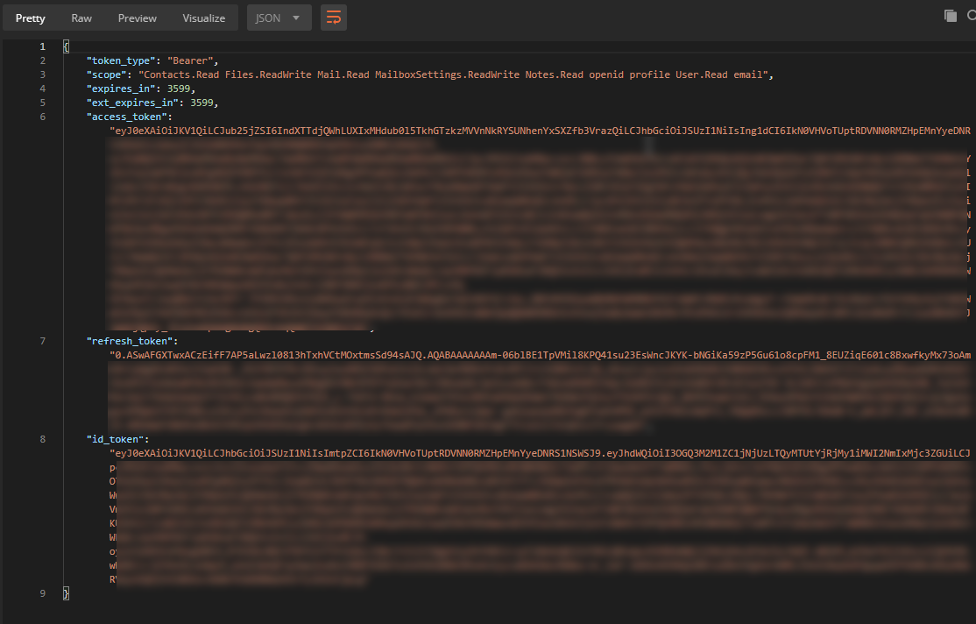
Task: Click line number 7 in the gutter
Action: coord(42,341)
